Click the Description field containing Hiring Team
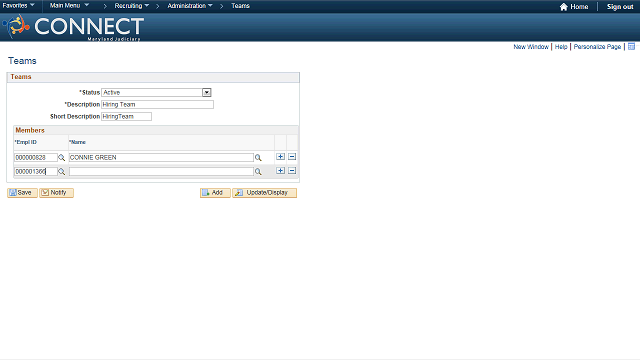 coord(157,104)
